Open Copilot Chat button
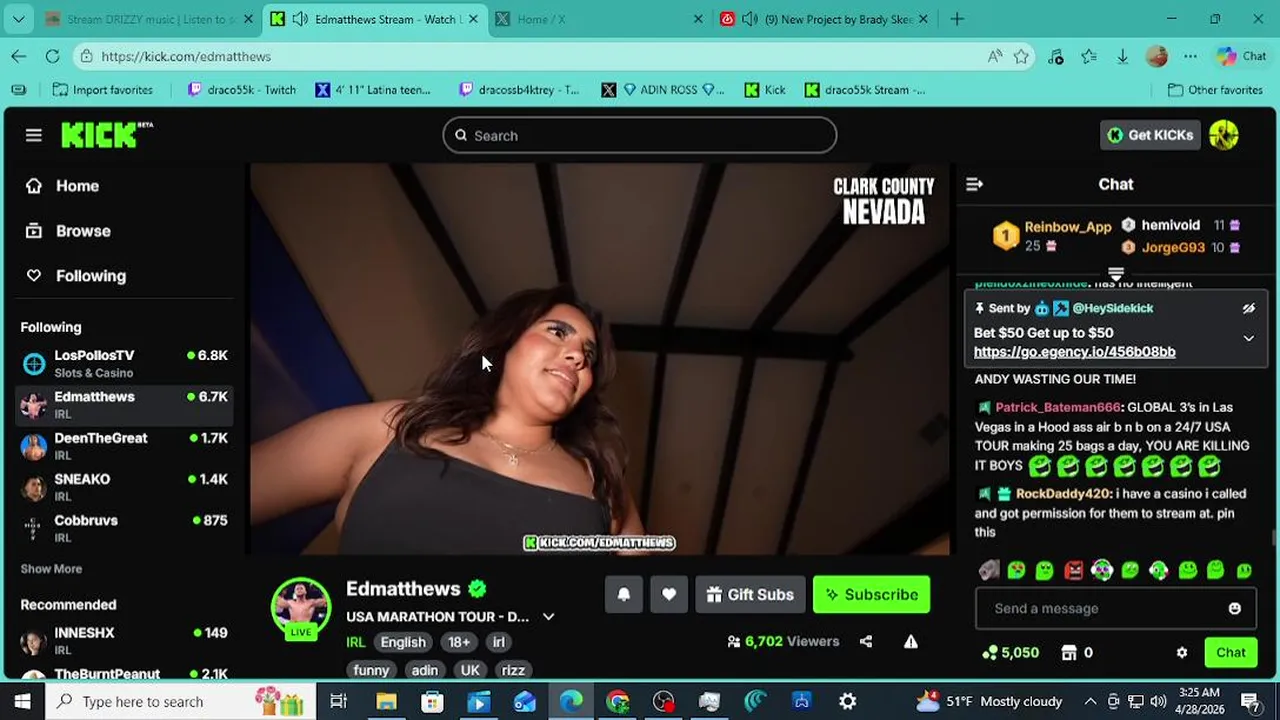Image resolution: width=1280 pixels, height=720 pixels. [x=1241, y=57]
